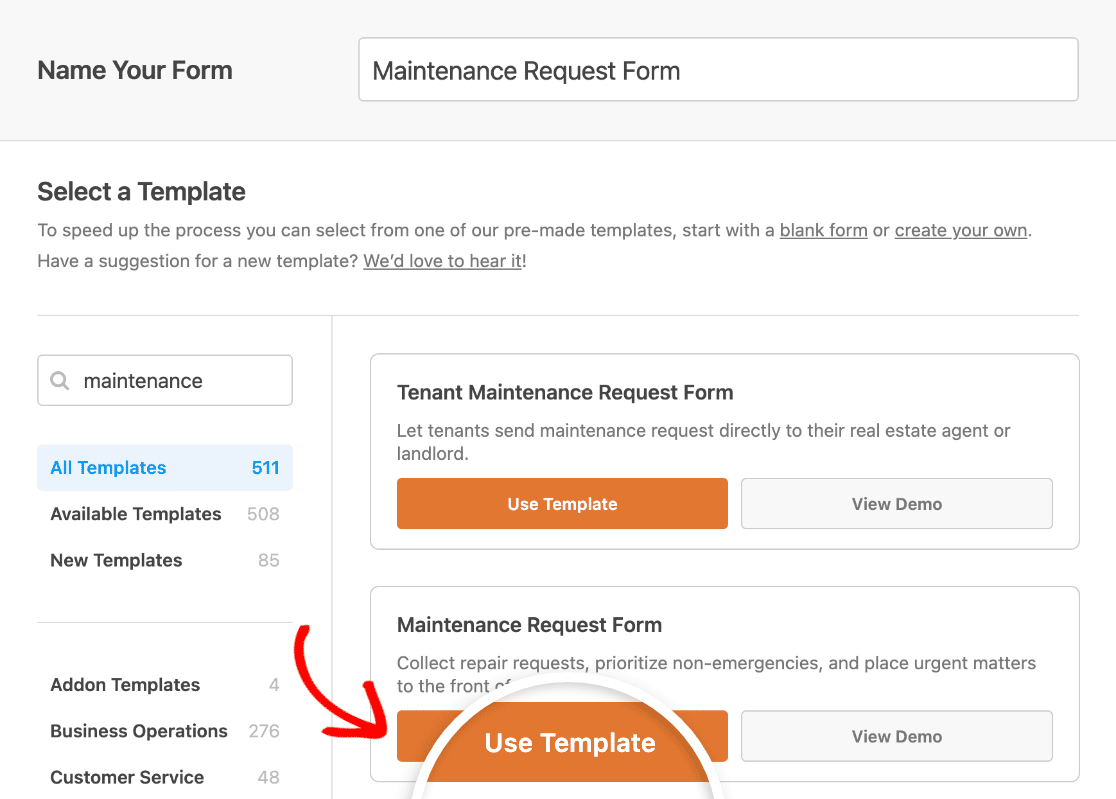
Task: Click the 'We'd love to hear it' link
Action: coord(443,261)
